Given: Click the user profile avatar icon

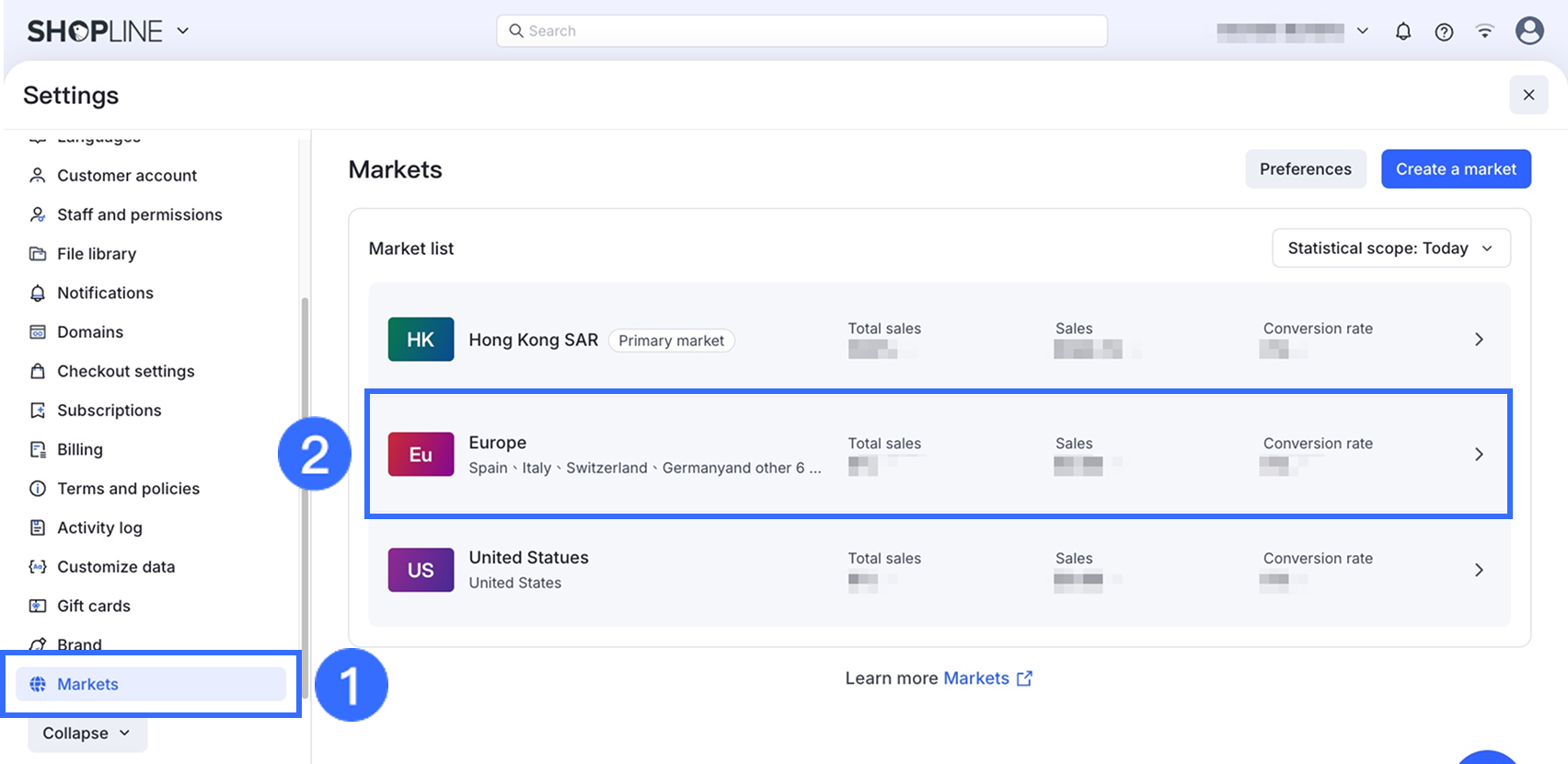Looking at the screenshot, I should pyautogui.click(x=1528, y=30).
